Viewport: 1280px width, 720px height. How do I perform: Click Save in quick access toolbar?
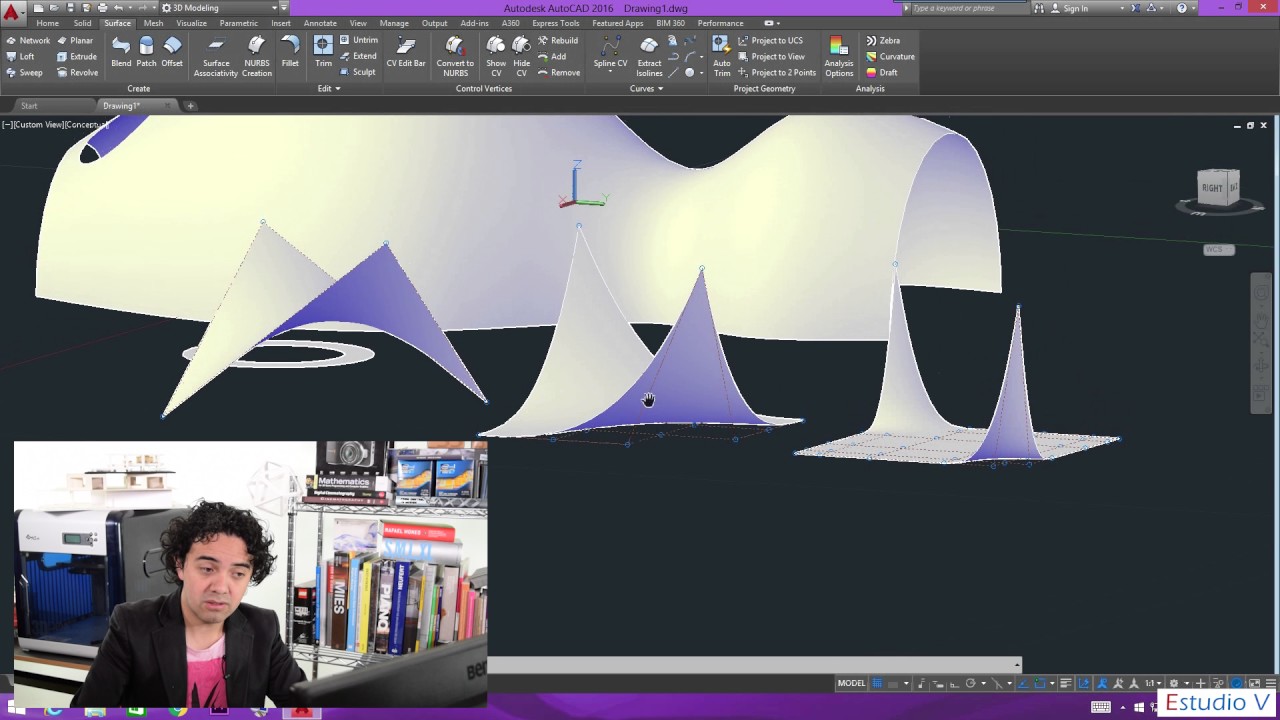coord(70,8)
